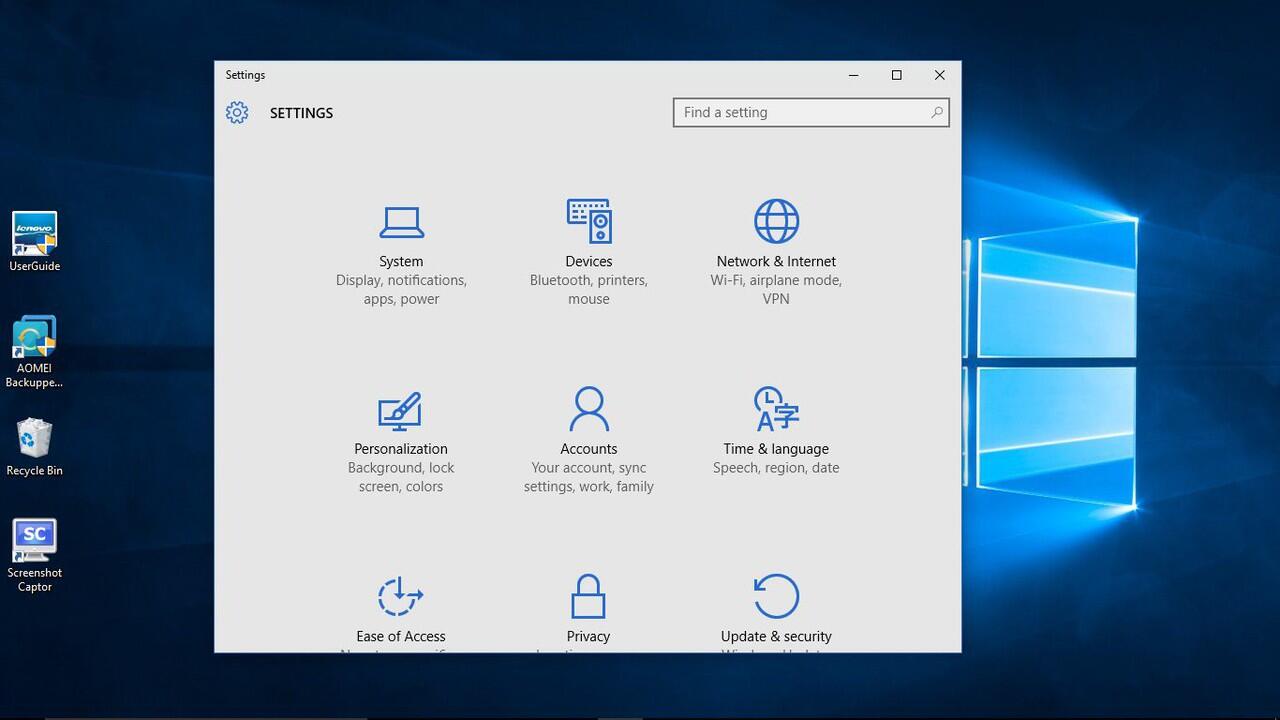Minimize the Settings window

pyautogui.click(x=854, y=75)
